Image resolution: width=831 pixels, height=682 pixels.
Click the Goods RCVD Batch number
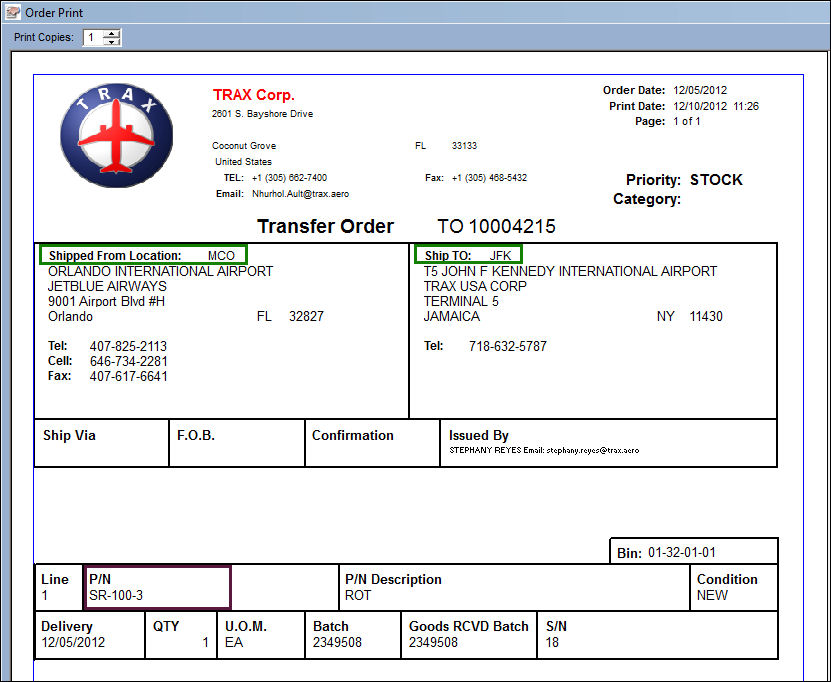(433, 642)
